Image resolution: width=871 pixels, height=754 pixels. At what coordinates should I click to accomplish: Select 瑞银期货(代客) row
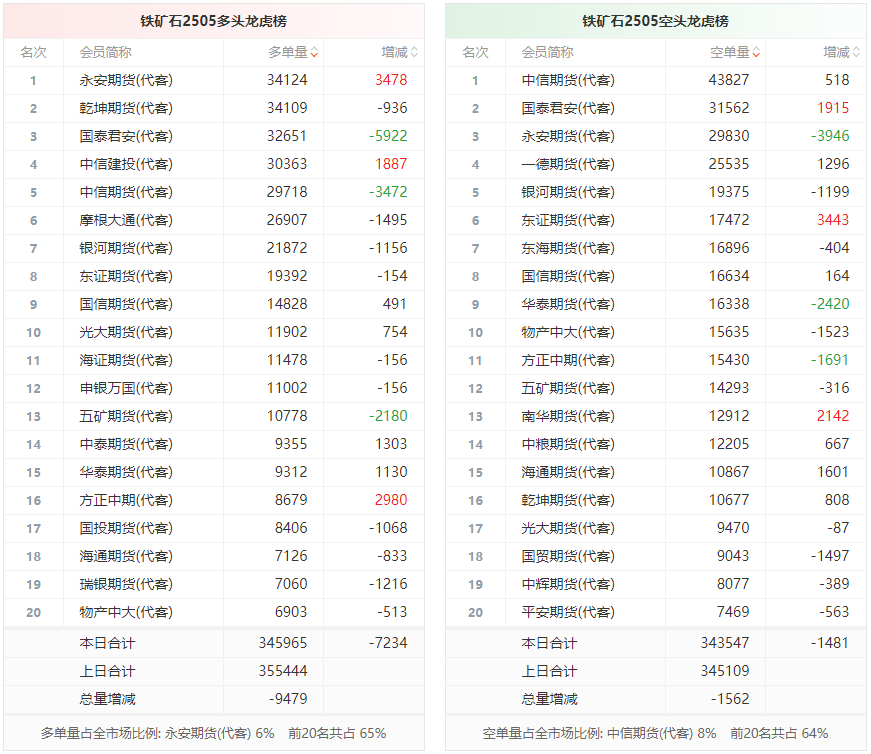pyautogui.click(x=214, y=585)
